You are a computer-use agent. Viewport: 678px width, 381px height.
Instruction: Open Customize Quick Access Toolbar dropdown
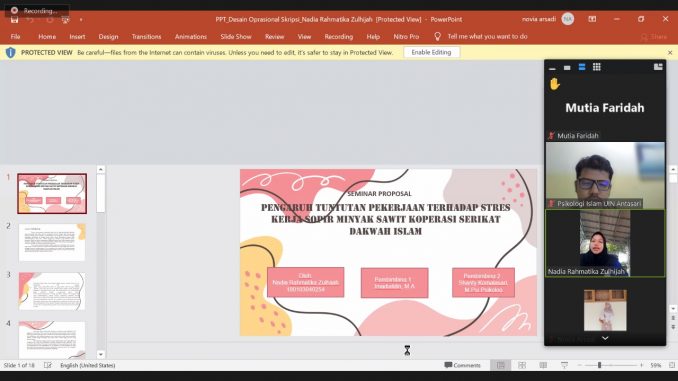[81, 20]
